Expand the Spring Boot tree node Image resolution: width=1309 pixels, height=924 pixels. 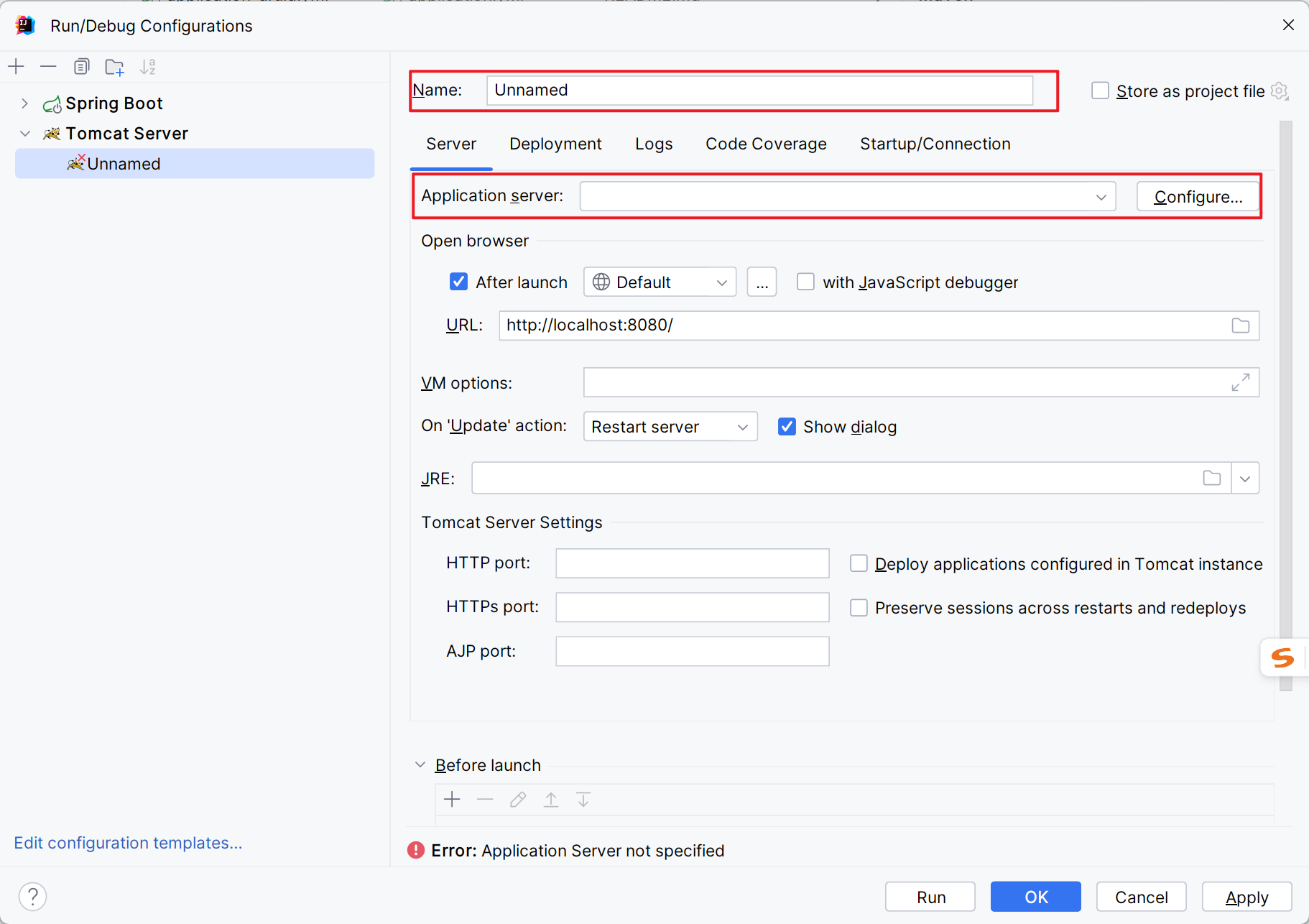[24, 103]
